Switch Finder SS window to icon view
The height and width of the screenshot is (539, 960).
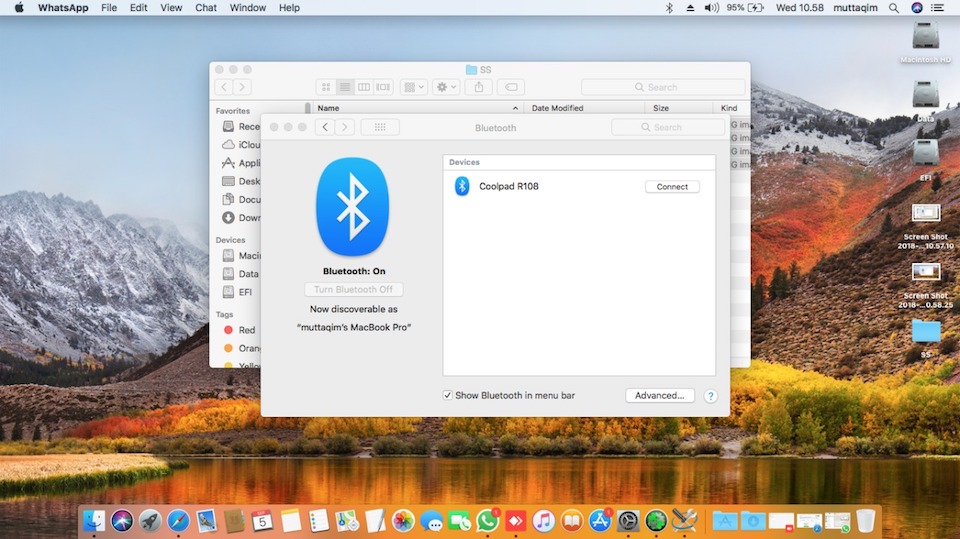click(326, 87)
